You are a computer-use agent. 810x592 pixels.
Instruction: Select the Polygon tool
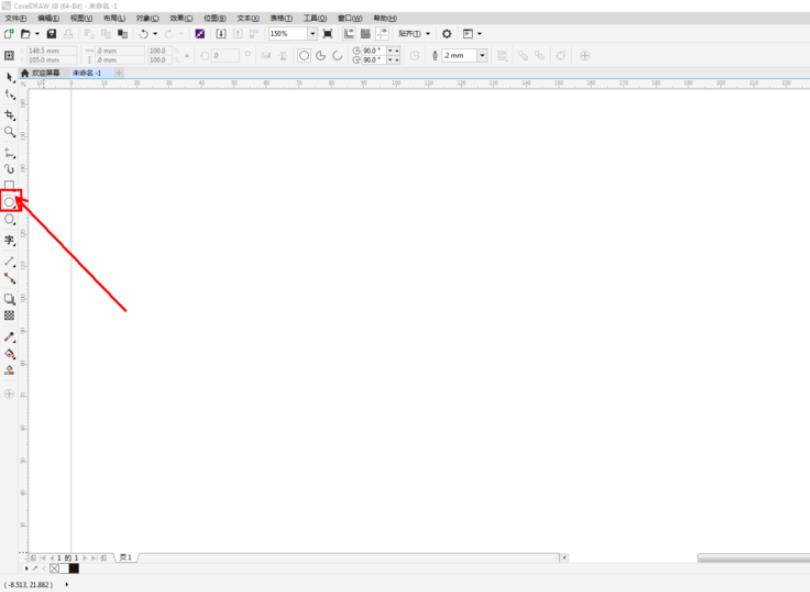[x=10, y=220]
